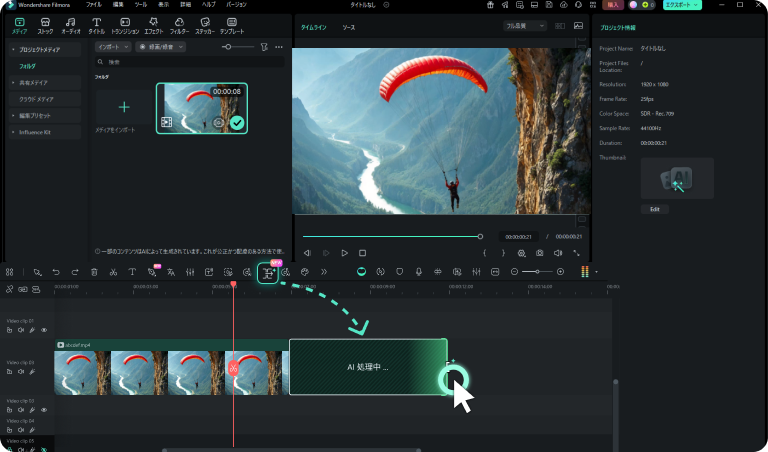Take a snapshot with the camera icon

539,253
